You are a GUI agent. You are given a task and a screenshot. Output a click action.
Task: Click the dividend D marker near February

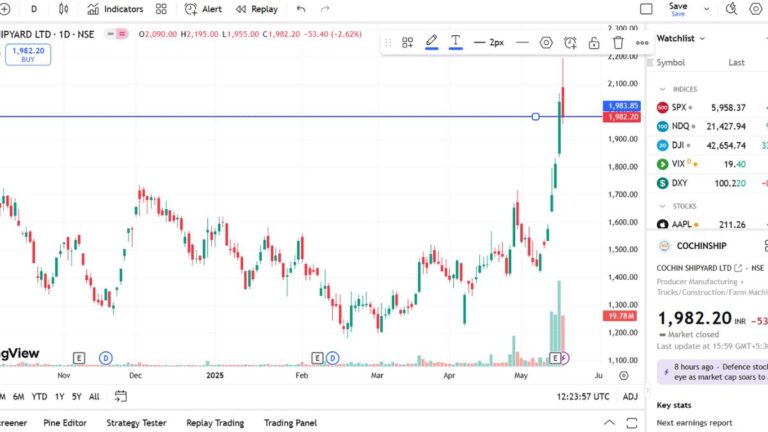[333, 358]
